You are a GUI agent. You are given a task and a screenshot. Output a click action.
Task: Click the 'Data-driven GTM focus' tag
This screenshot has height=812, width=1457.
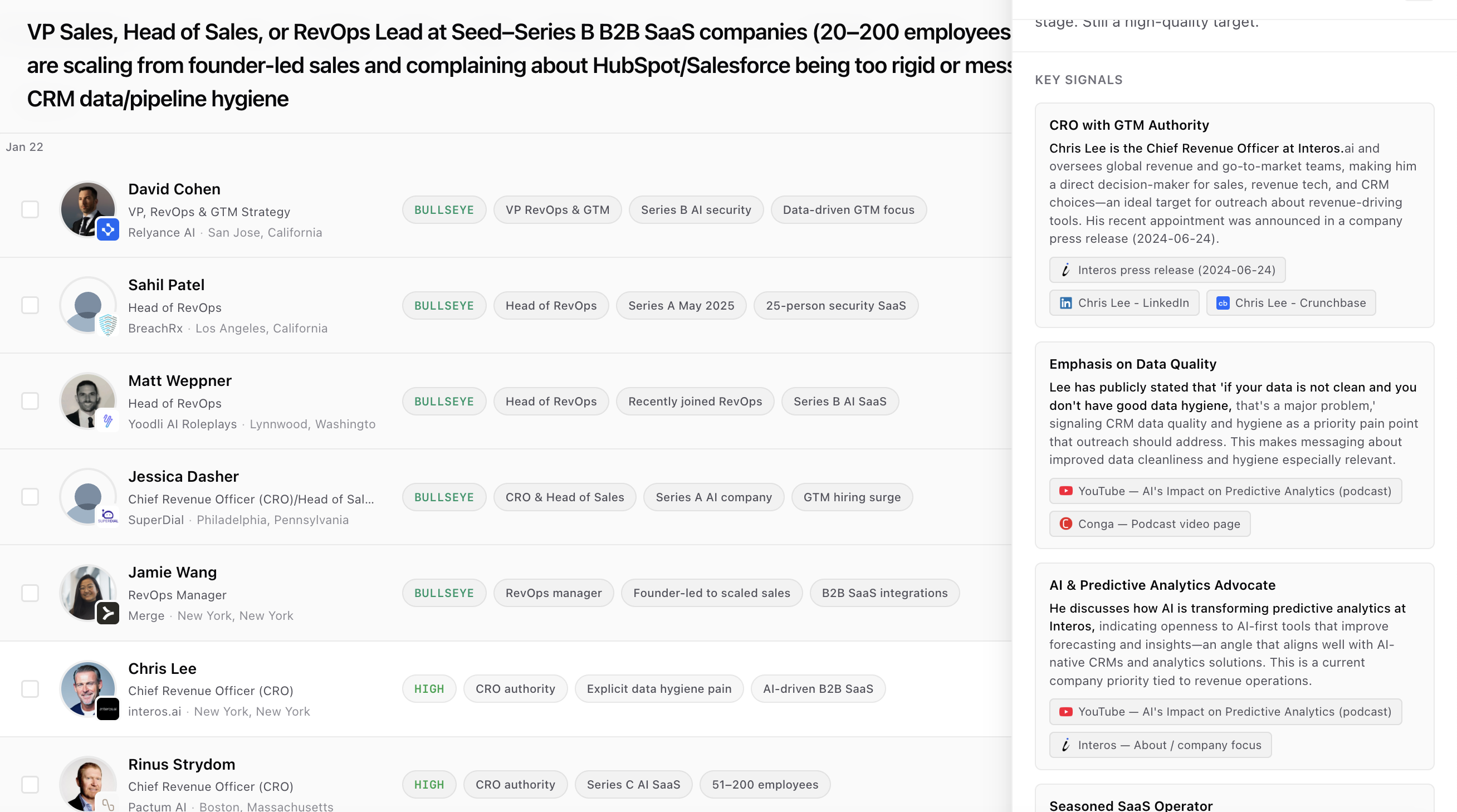848,210
